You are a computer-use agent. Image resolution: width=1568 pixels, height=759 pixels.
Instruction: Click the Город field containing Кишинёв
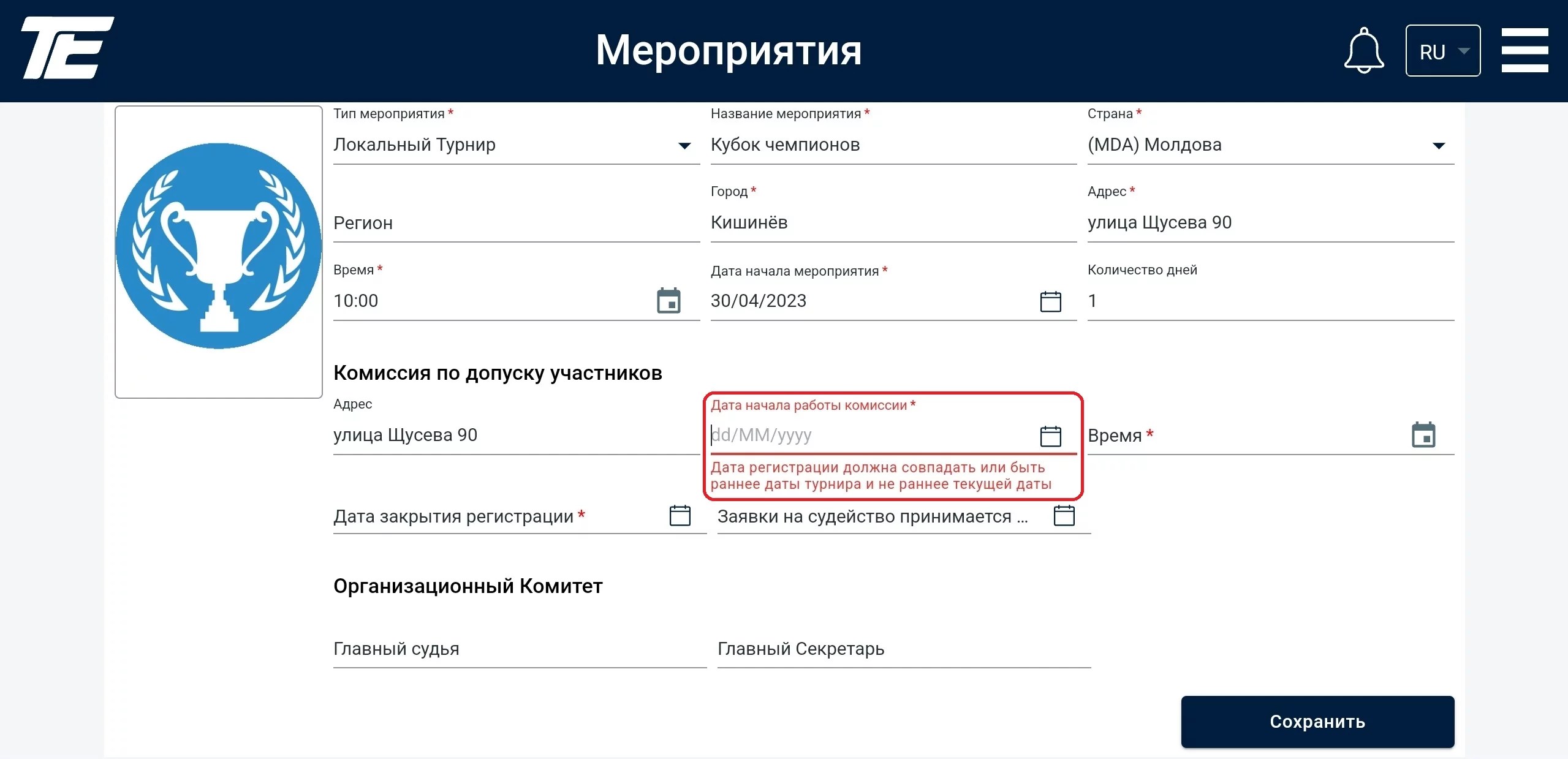pyautogui.click(x=893, y=223)
